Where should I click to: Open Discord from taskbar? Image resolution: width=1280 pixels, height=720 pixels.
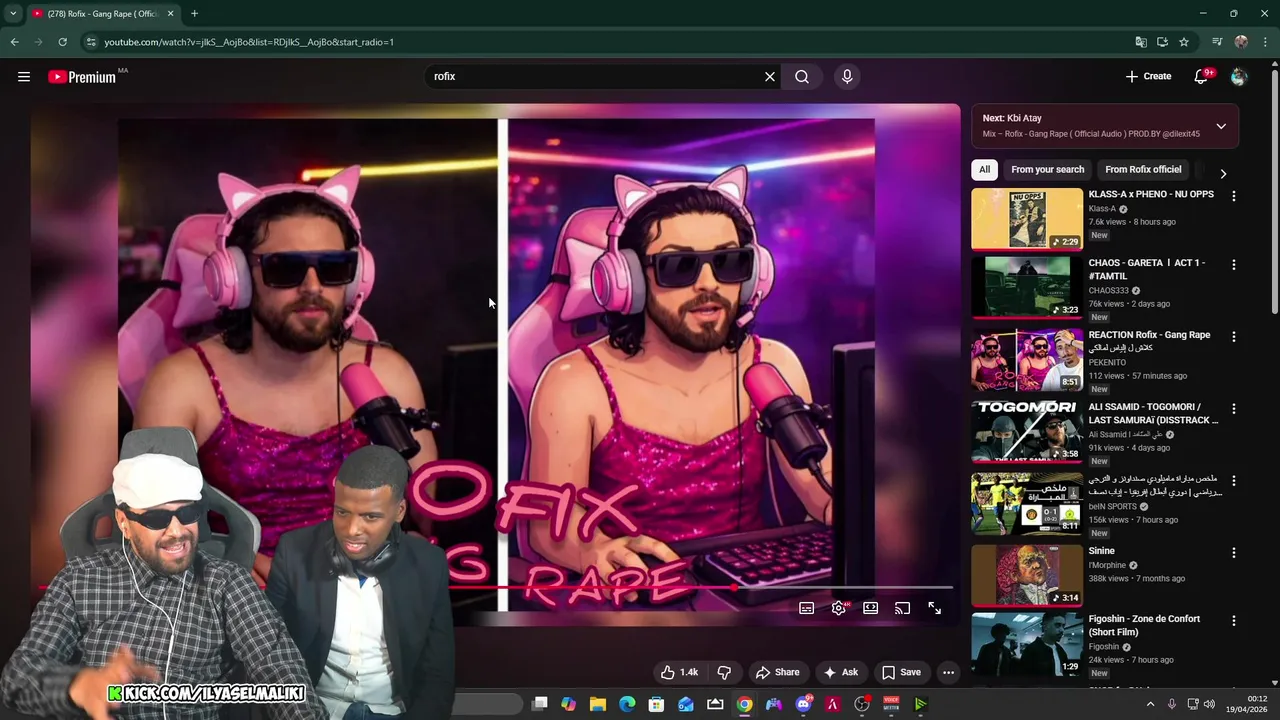(x=803, y=704)
